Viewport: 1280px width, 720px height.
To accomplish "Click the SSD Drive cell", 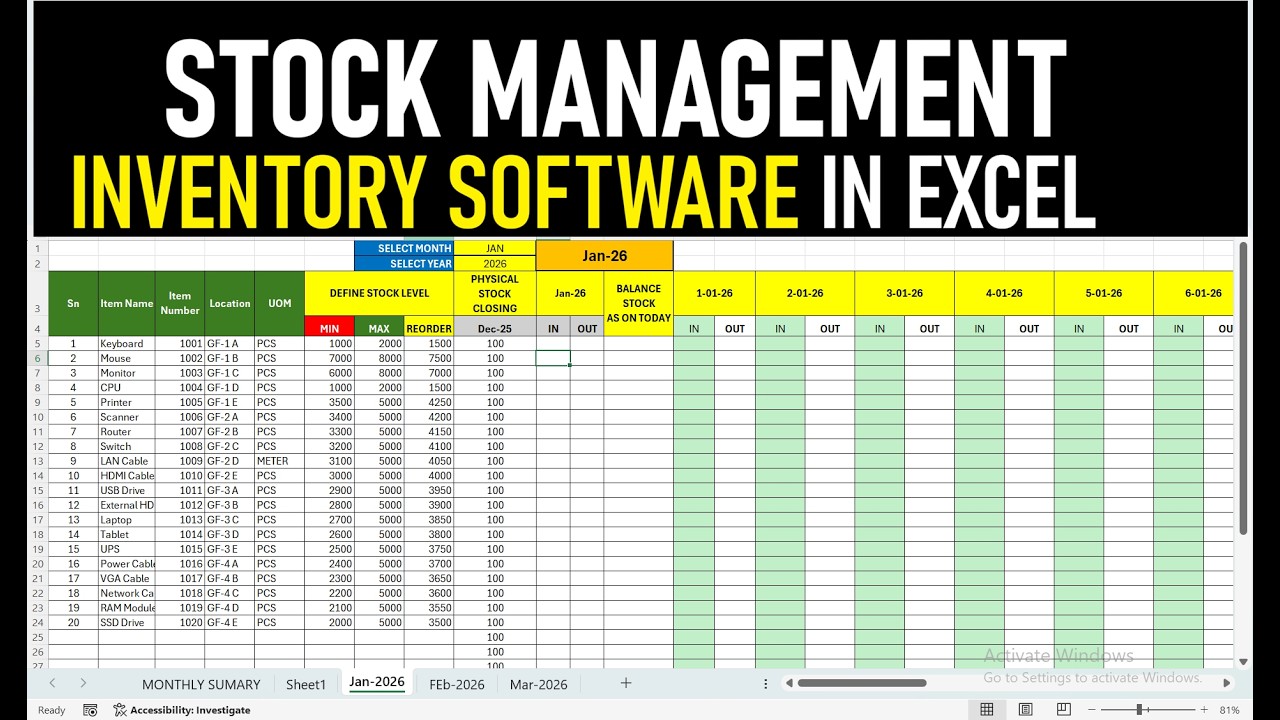I will pos(127,622).
